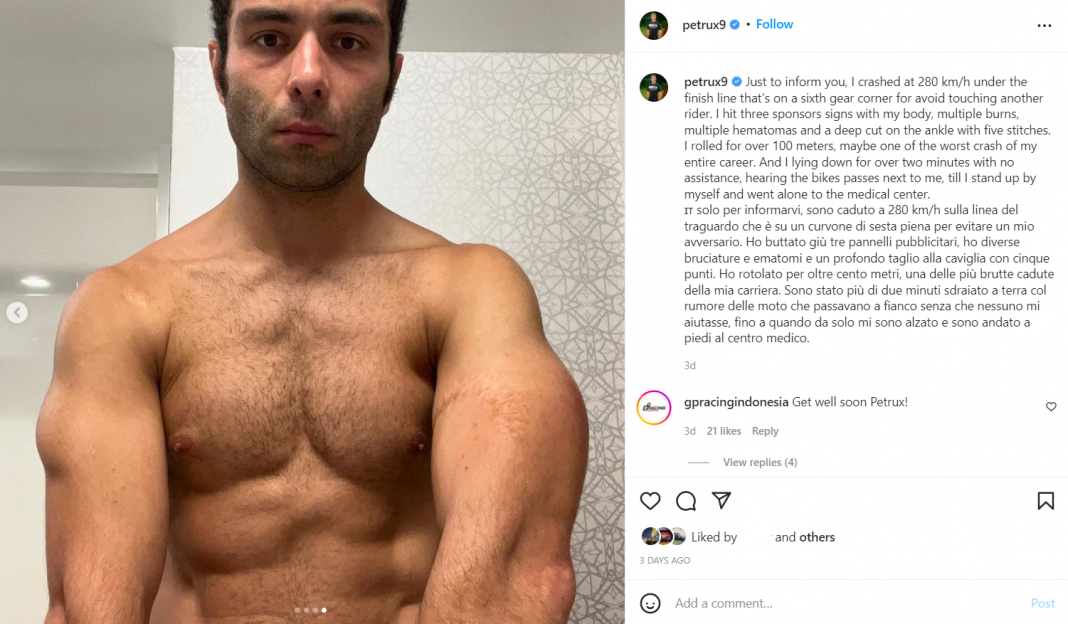Submit comment with Post button
This screenshot has height=624, width=1068.
1042,603
